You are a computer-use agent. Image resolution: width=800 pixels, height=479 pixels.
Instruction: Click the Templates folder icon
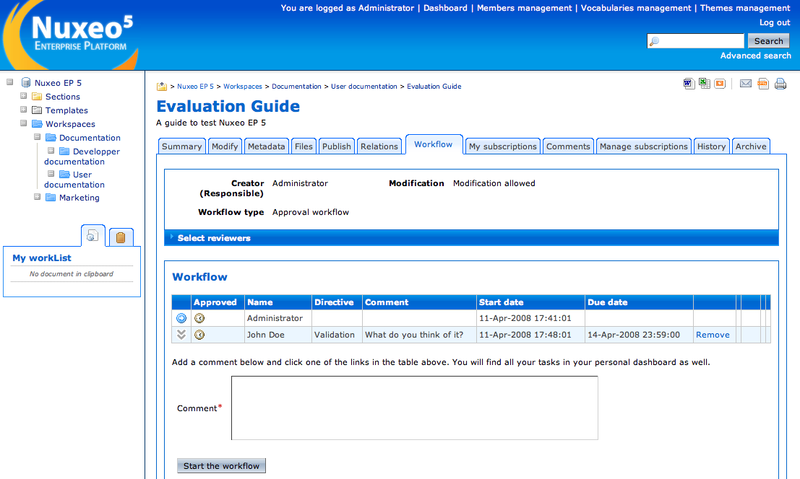tap(37, 110)
